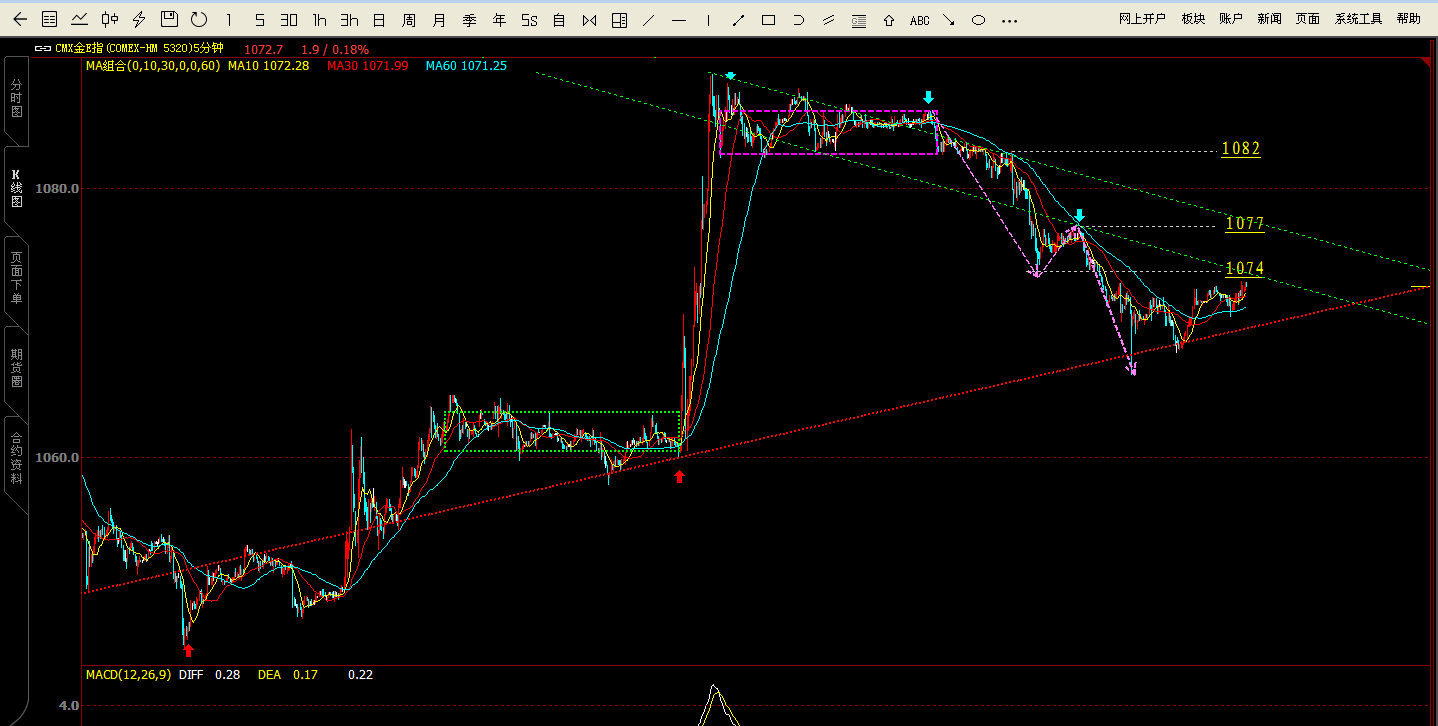The width and height of the screenshot is (1438, 726).
Task: Select the diagonal trend line tool
Action: point(649,19)
